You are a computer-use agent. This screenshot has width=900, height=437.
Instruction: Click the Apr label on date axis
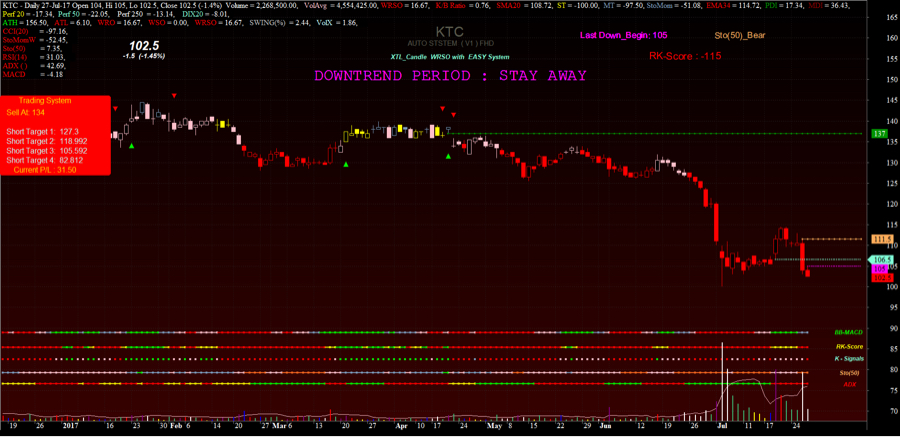click(x=403, y=426)
